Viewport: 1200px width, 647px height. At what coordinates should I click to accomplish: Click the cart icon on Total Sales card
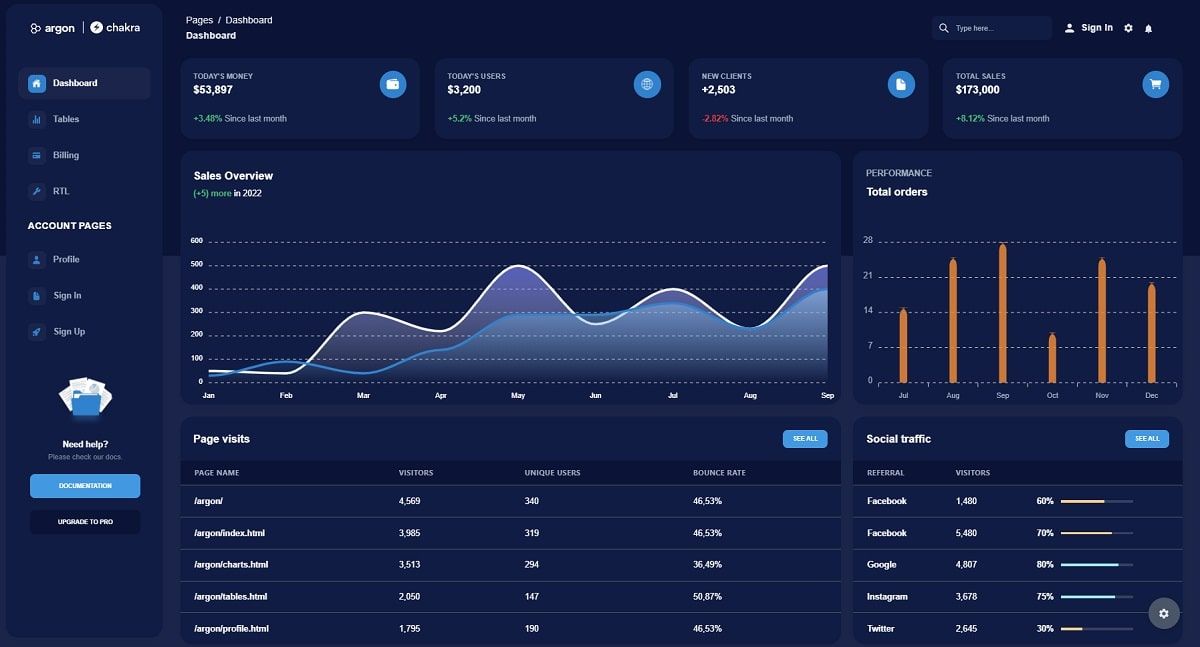(x=1156, y=84)
